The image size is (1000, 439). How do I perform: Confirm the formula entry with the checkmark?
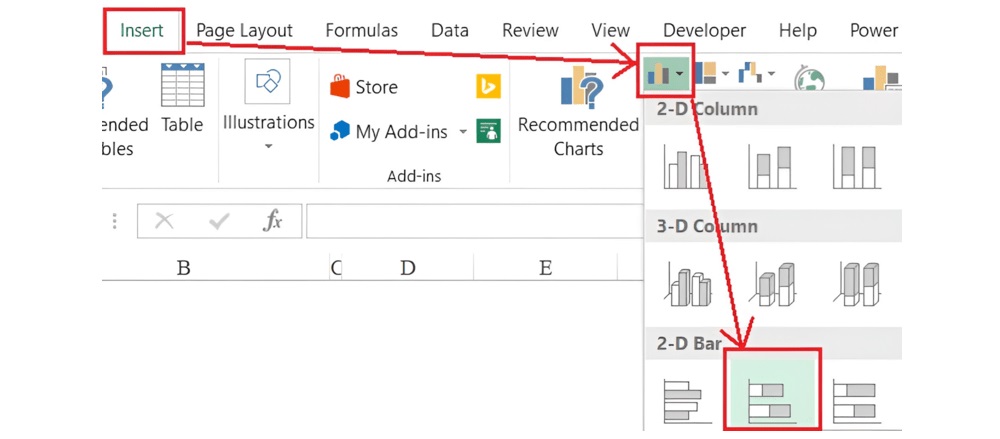click(x=220, y=221)
